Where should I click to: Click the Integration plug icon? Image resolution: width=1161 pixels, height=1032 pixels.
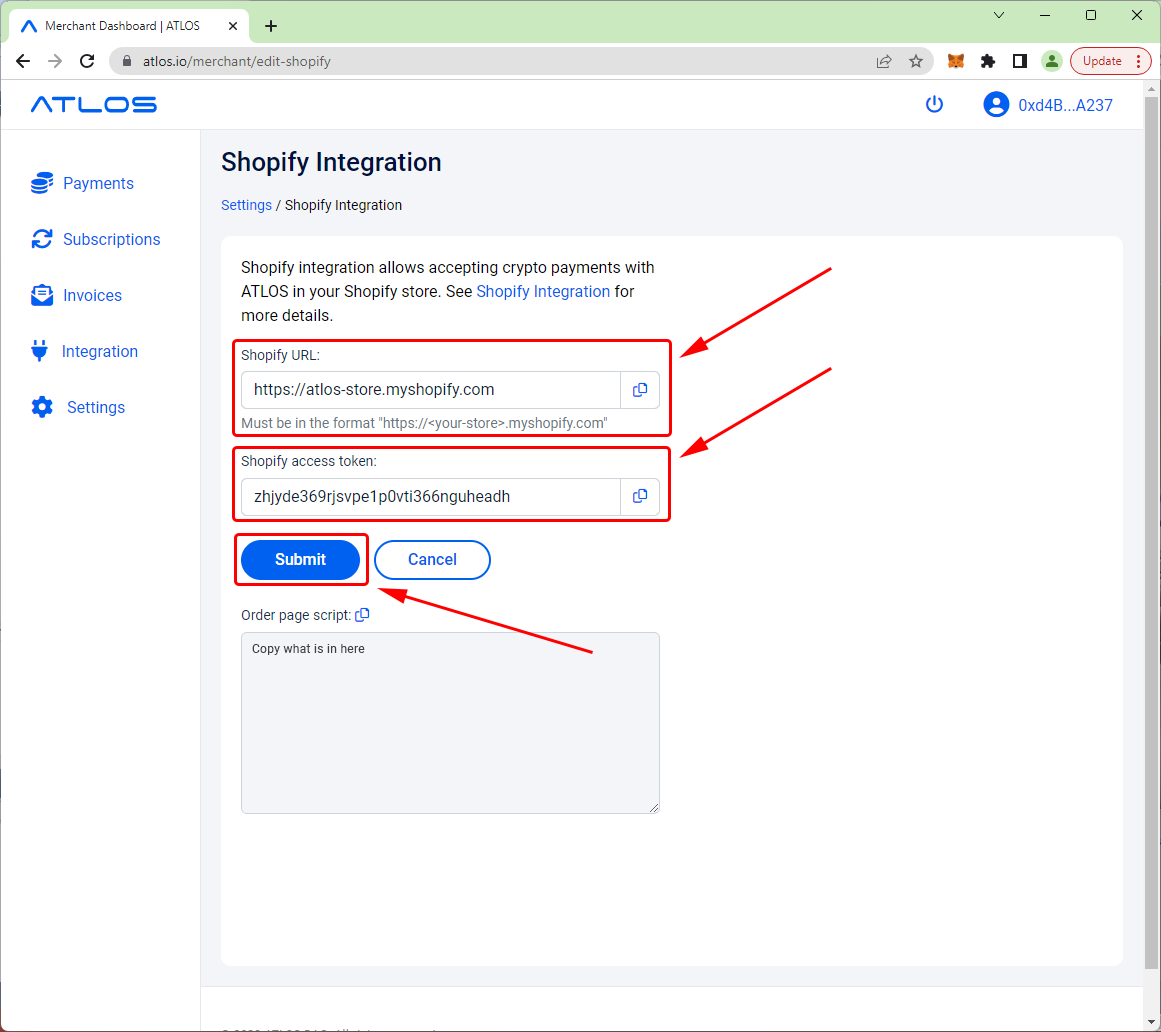tap(40, 351)
